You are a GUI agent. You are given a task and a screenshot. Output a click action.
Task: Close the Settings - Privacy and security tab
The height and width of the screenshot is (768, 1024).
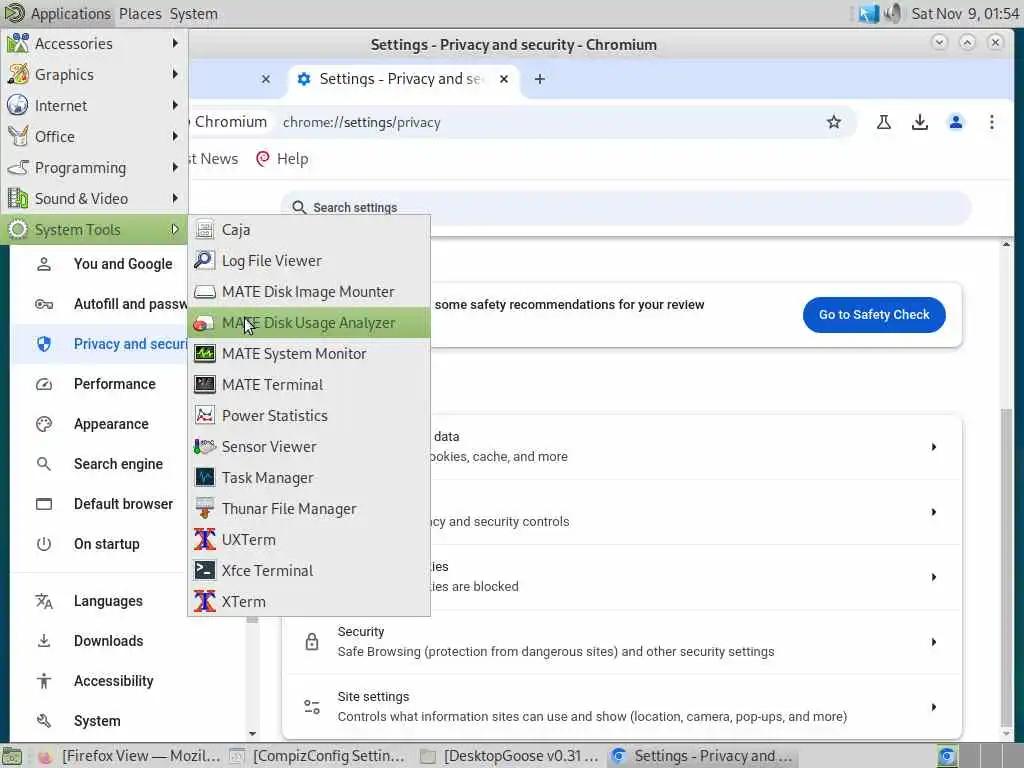coord(504,79)
